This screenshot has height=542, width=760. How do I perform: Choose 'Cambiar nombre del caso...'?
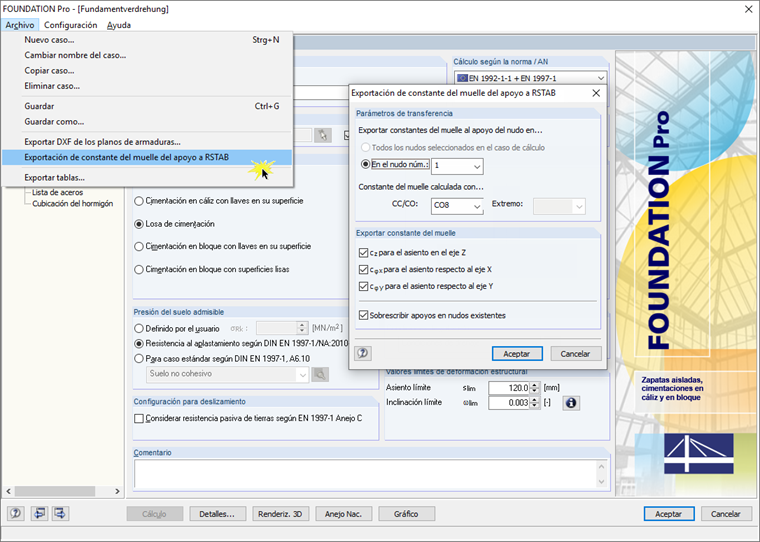click(147, 55)
